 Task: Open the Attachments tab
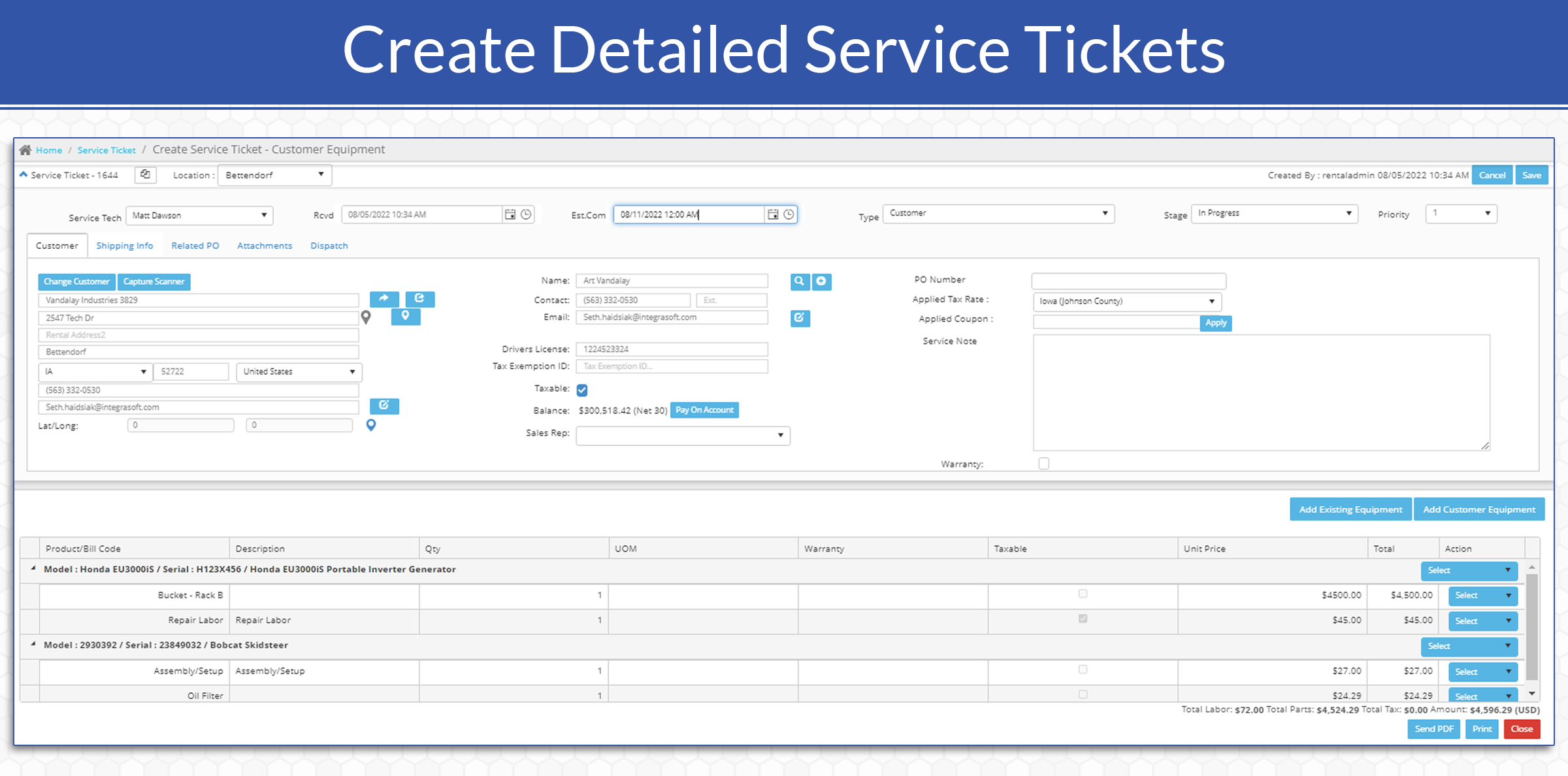tap(264, 246)
